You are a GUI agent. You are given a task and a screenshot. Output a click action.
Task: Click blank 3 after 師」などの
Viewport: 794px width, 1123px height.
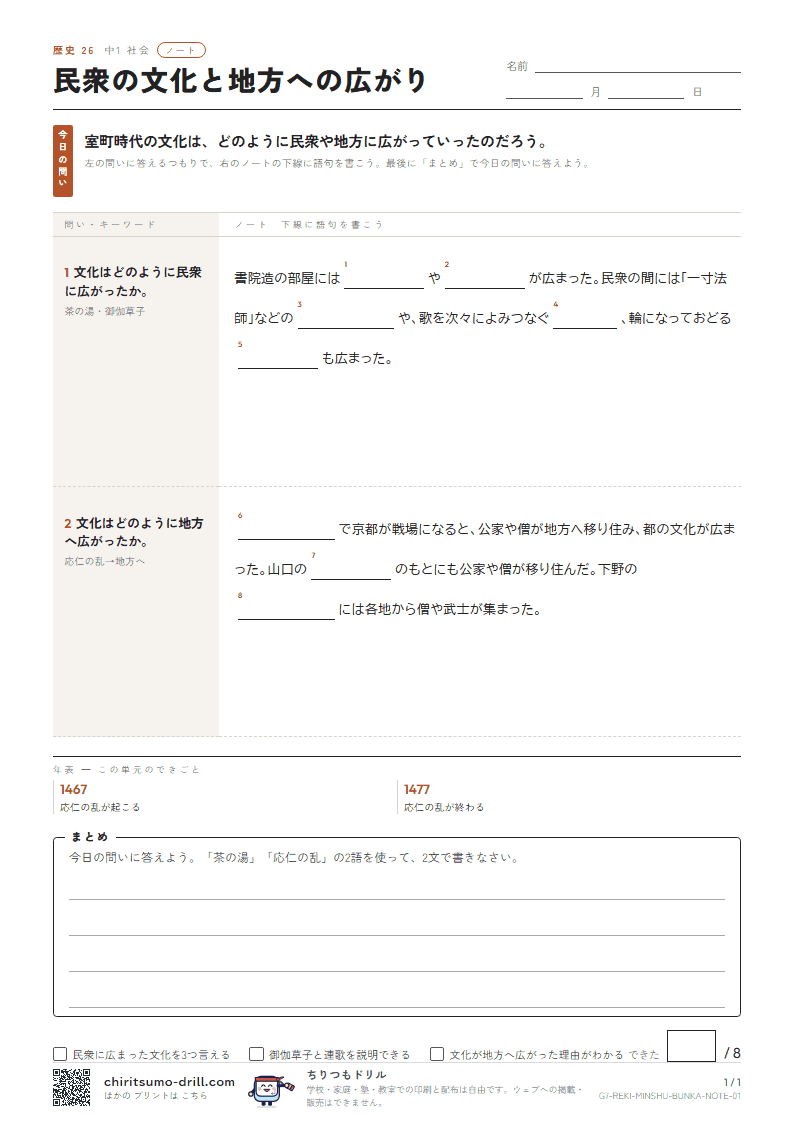346,319
